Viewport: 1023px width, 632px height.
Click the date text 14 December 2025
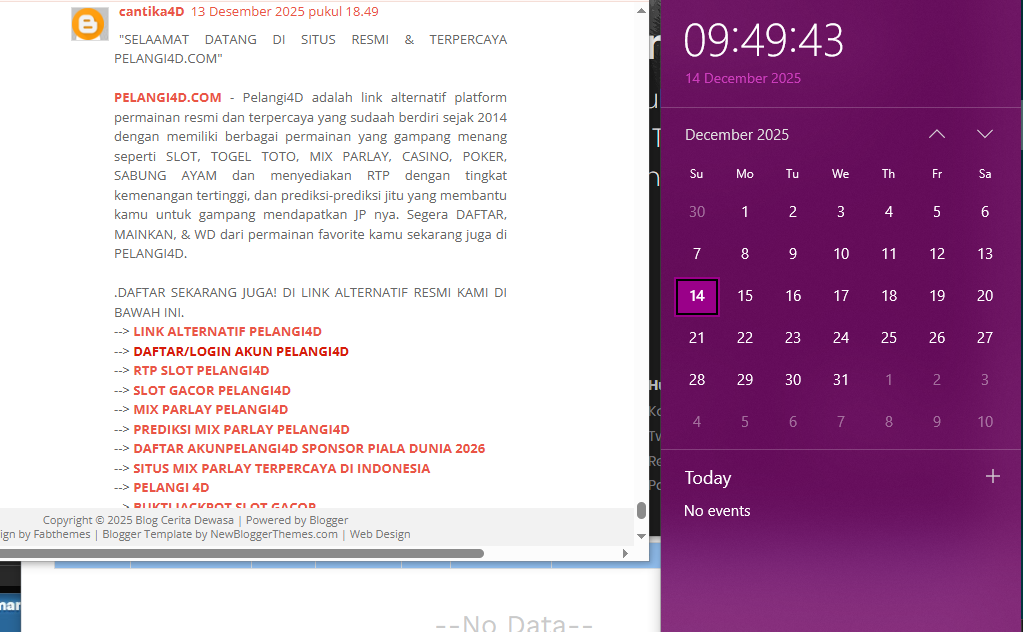(x=742, y=78)
